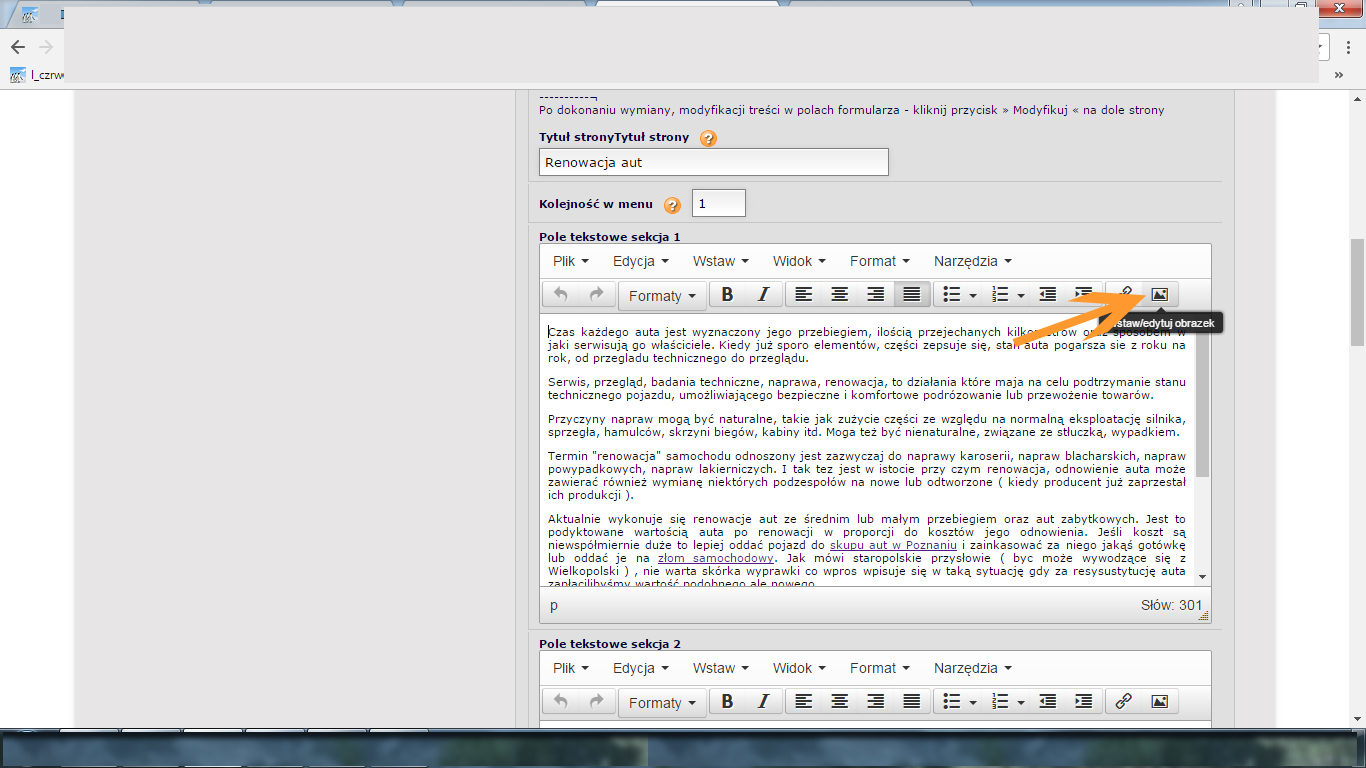Open Formaty dropdown in section 2 editor
1366x768 pixels.
coord(662,703)
